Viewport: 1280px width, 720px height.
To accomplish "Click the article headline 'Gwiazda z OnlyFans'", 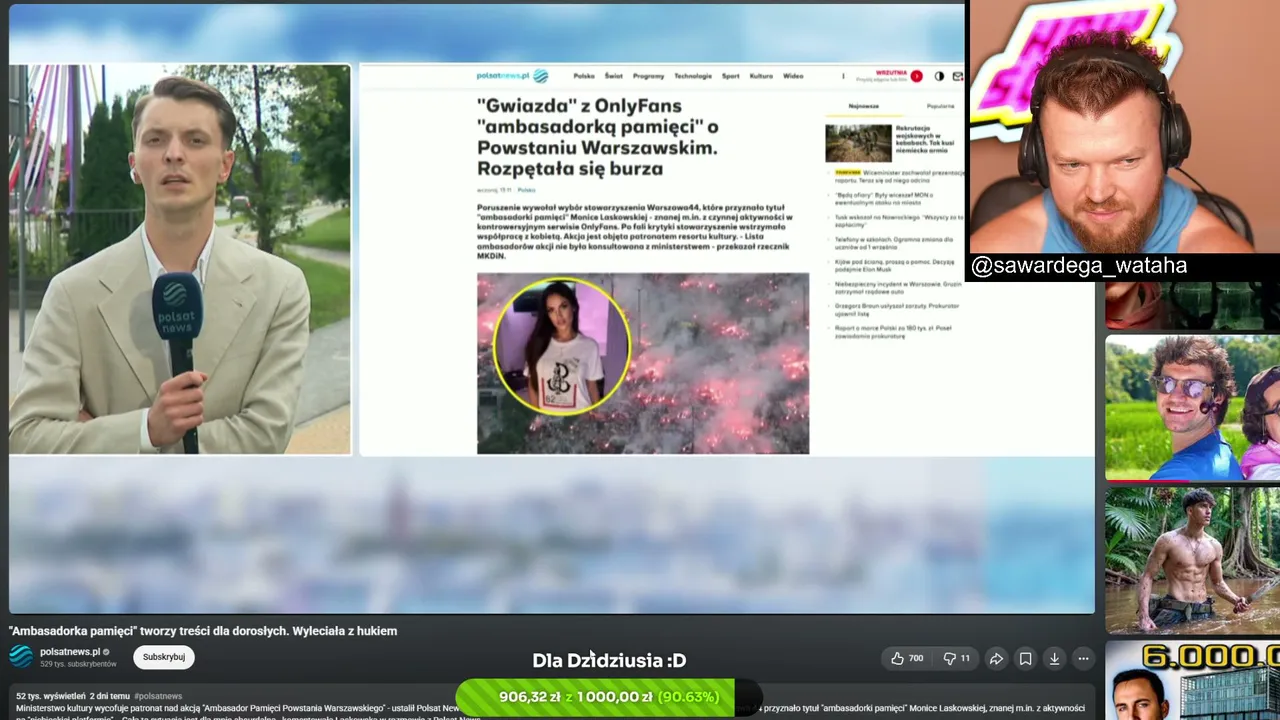I will click(598, 137).
